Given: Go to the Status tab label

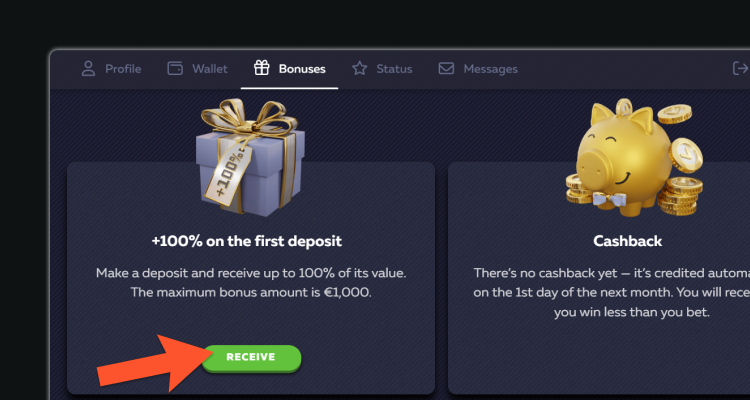Looking at the screenshot, I should [394, 69].
